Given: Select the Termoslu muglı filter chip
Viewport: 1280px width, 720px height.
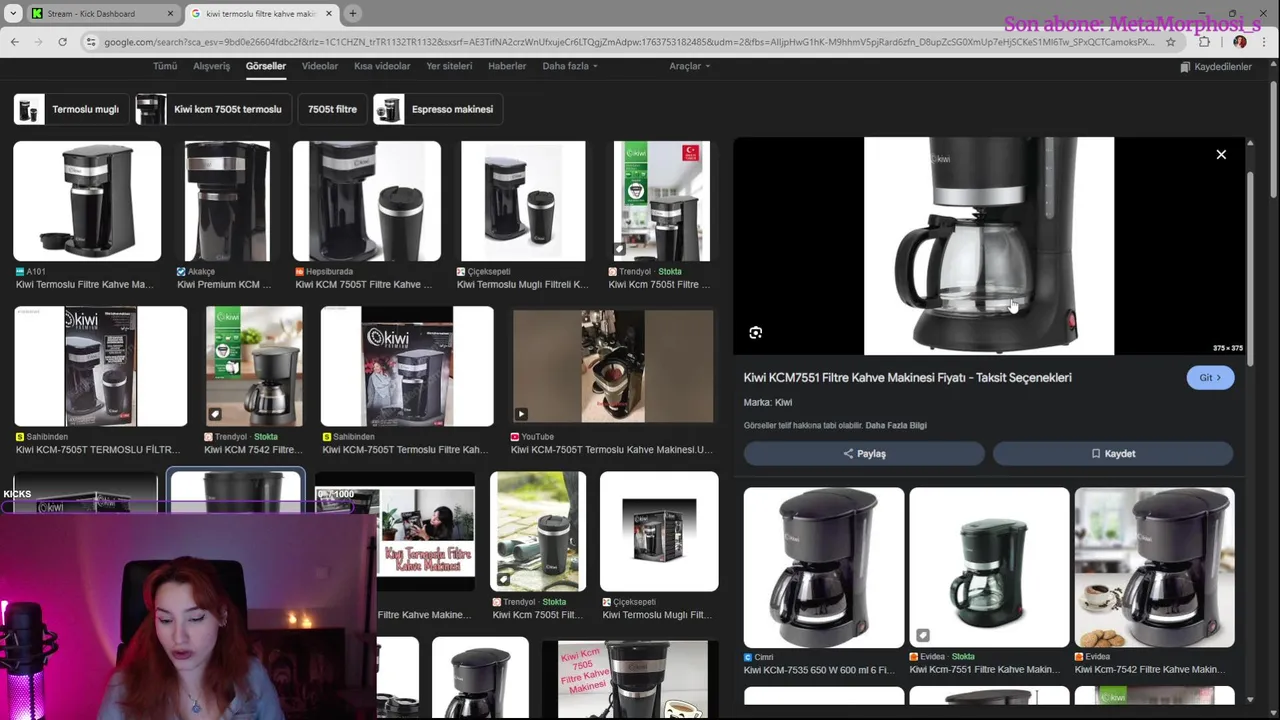Looking at the screenshot, I should (70, 109).
